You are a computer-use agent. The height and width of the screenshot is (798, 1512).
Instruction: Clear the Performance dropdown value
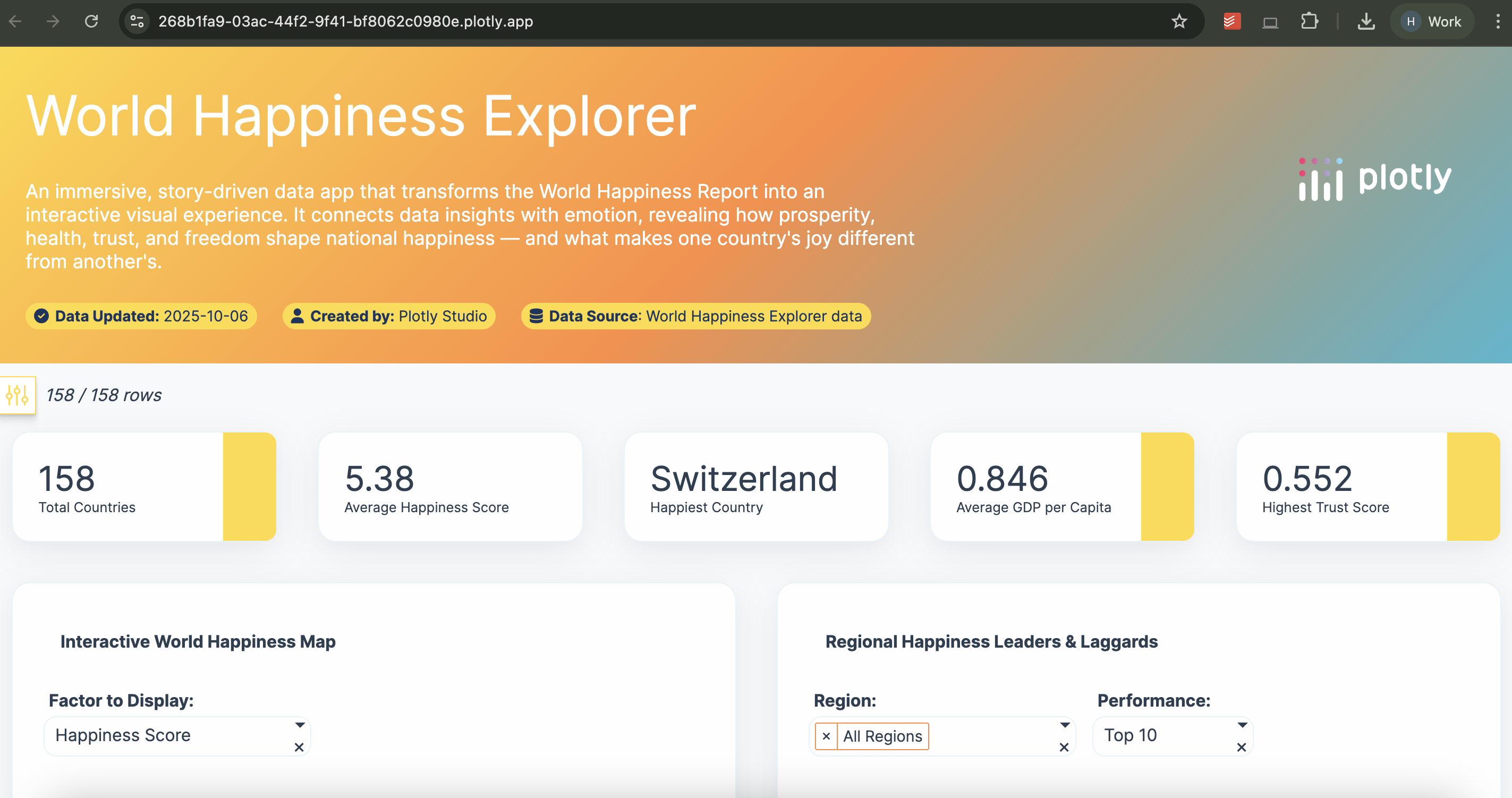tap(1241, 748)
